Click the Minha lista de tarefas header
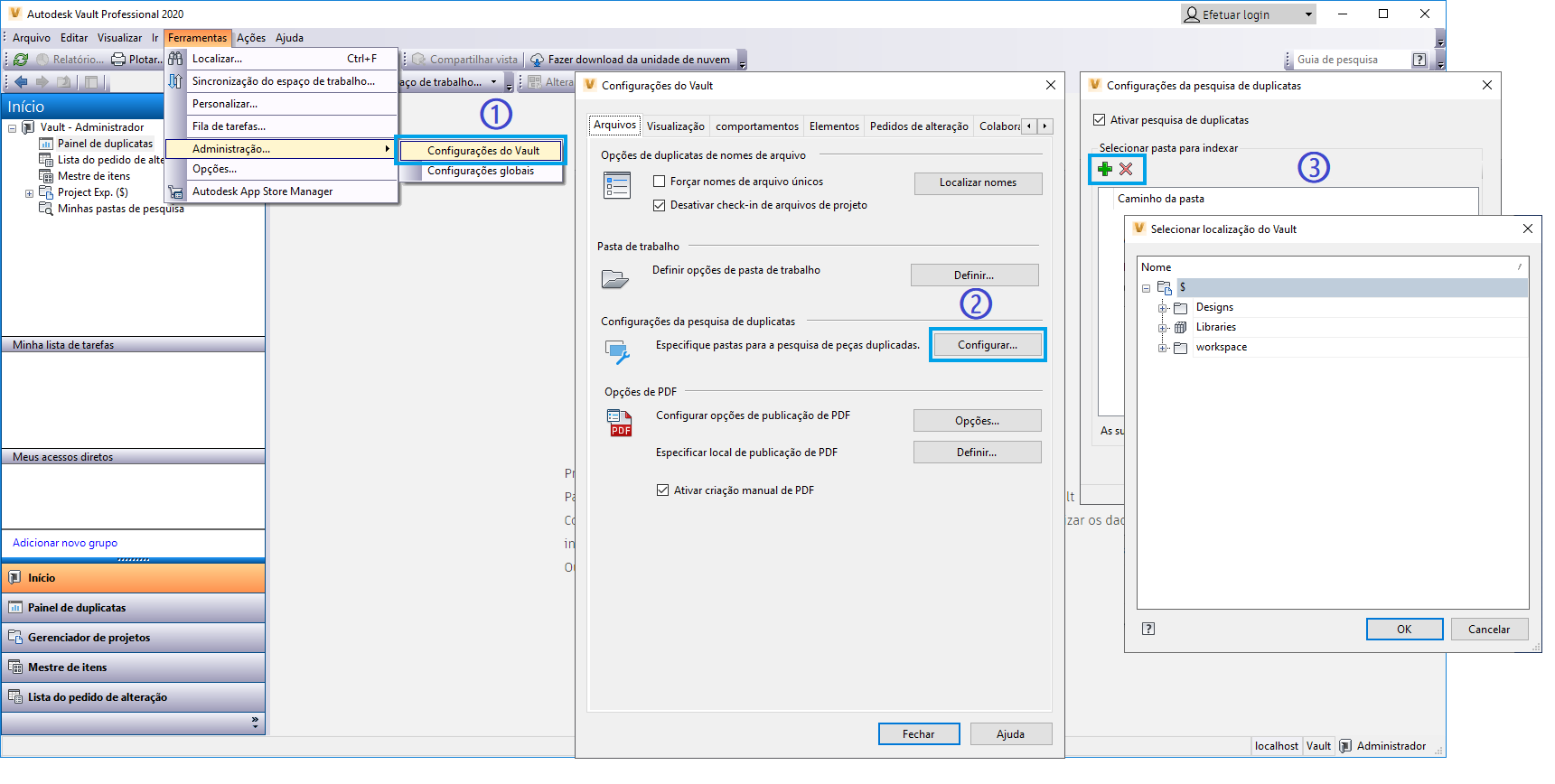Screen dimensions: 1555x784 point(133,345)
